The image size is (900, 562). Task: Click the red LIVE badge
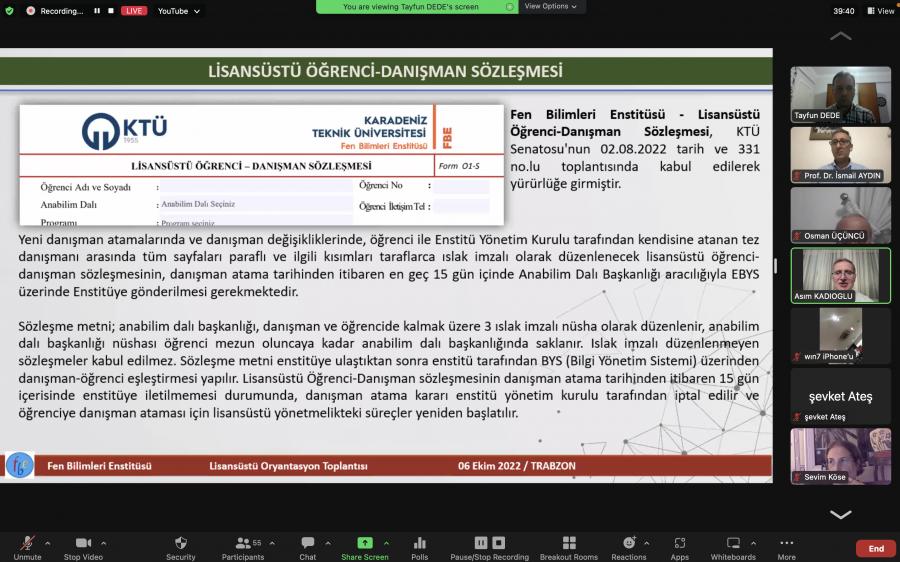(134, 11)
